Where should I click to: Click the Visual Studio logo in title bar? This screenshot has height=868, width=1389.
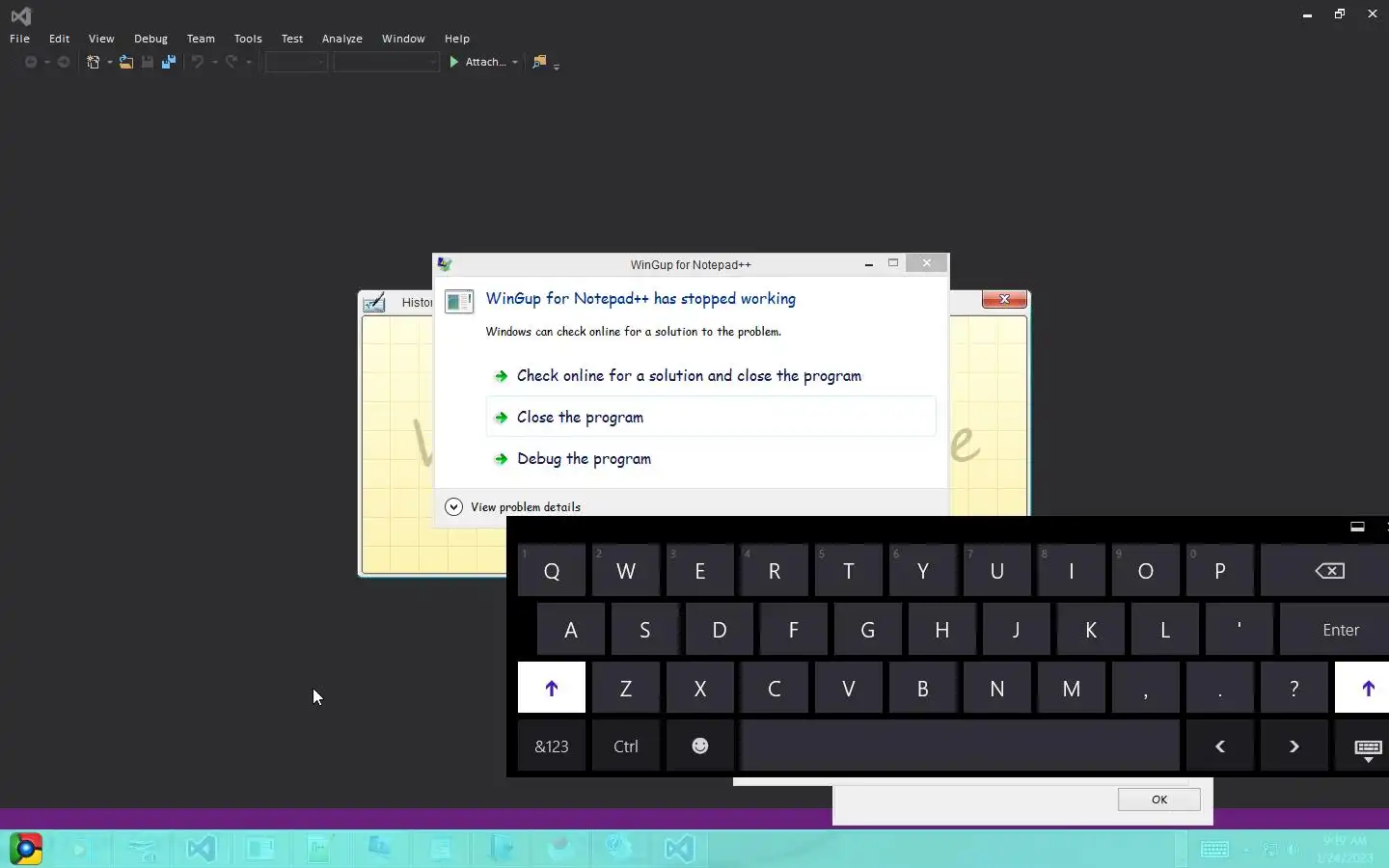pos(20,15)
